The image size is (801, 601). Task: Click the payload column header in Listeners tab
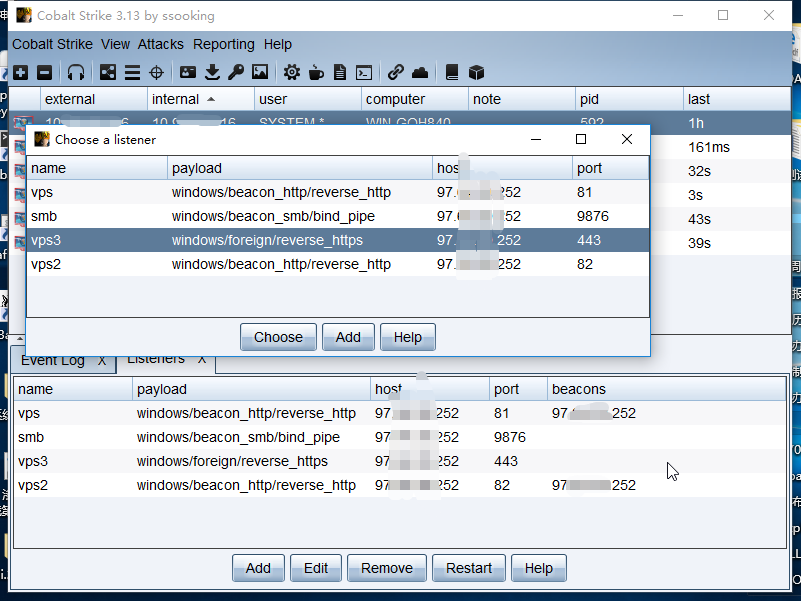[x=251, y=389]
